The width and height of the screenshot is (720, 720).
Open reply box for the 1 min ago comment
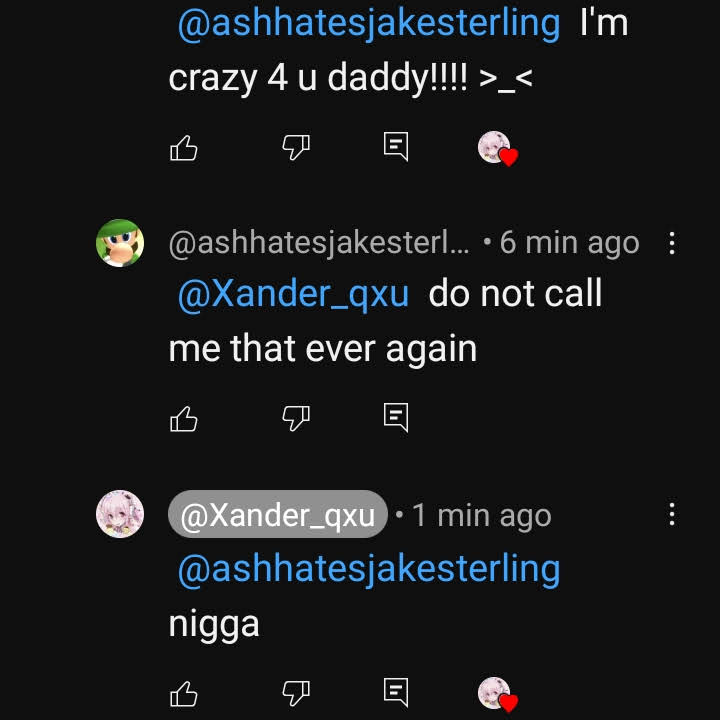tap(396, 691)
